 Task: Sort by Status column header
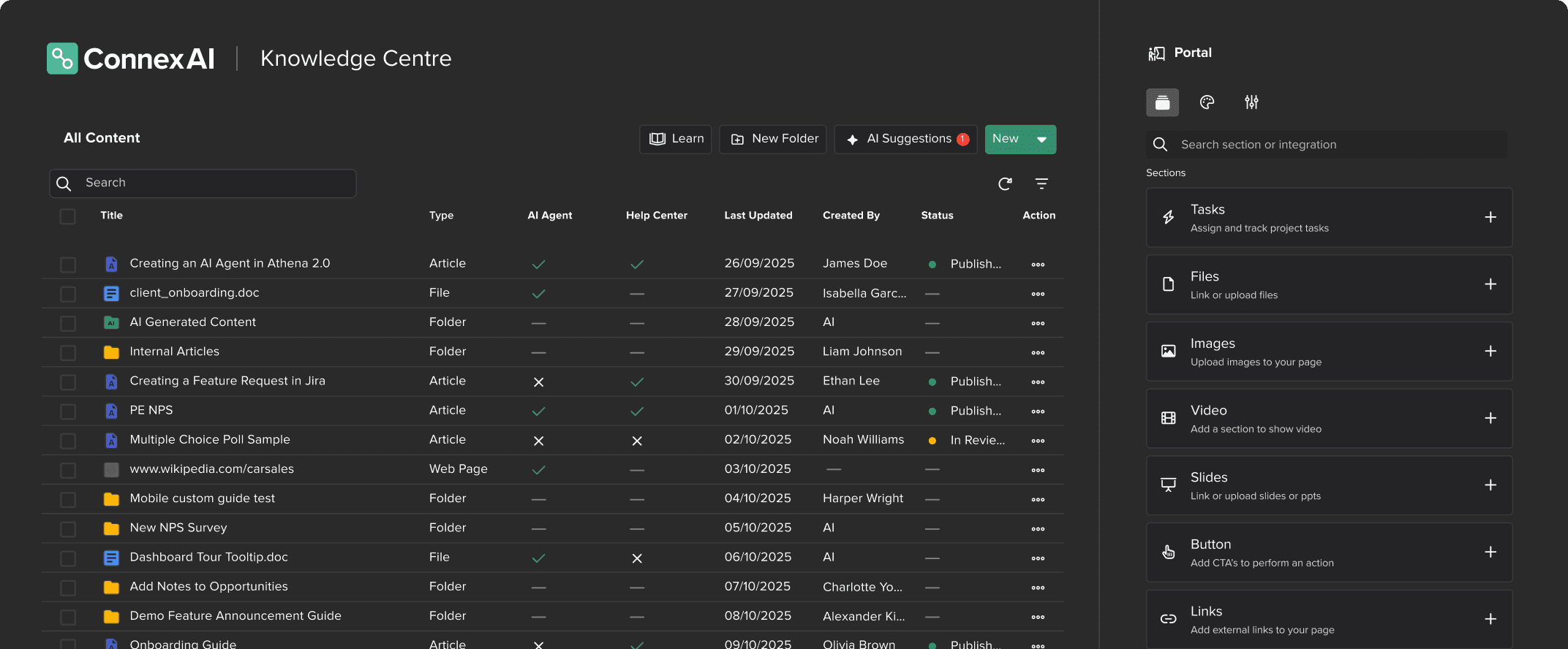click(937, 216)
